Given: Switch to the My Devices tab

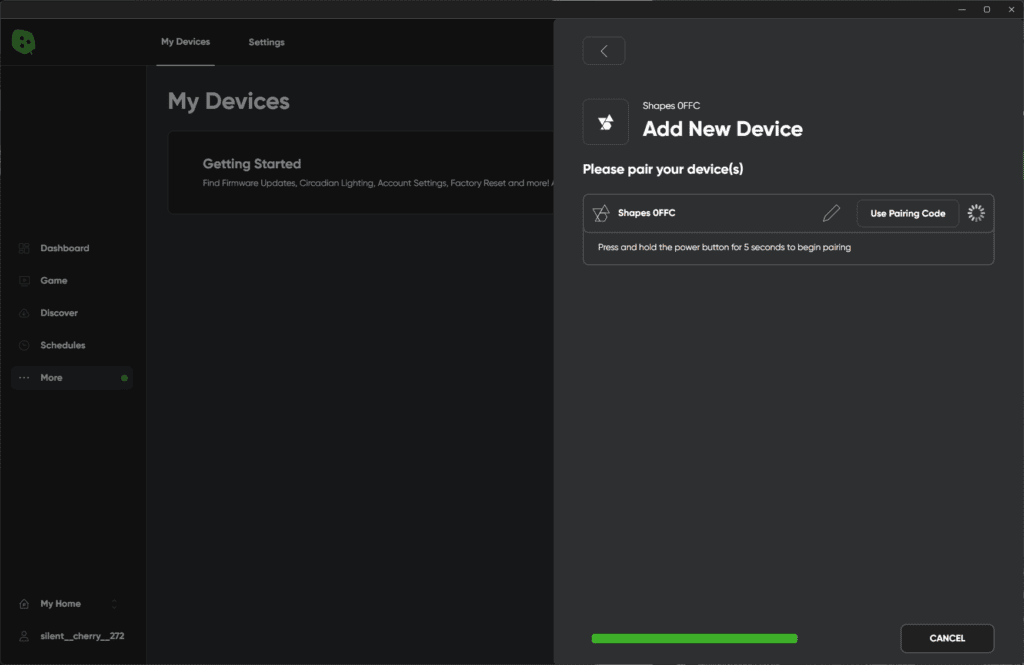Looking at the screenshot, I should (x=185, y=42).
